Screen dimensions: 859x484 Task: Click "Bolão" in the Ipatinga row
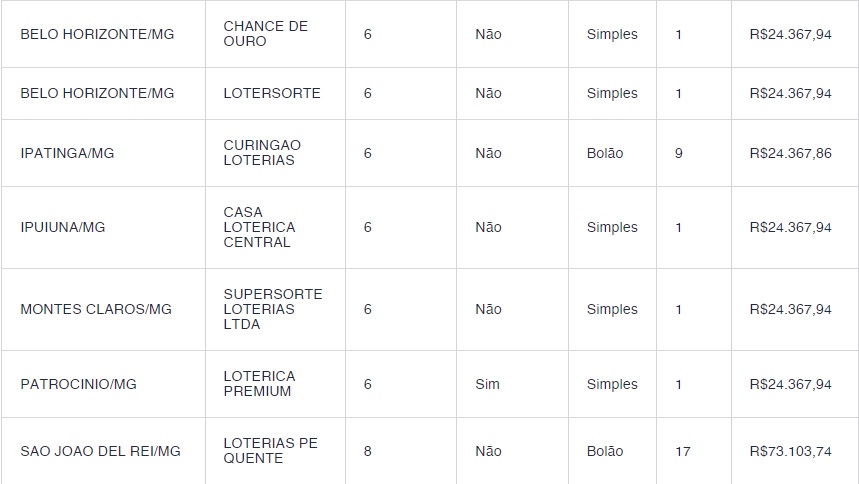point(604,153)
